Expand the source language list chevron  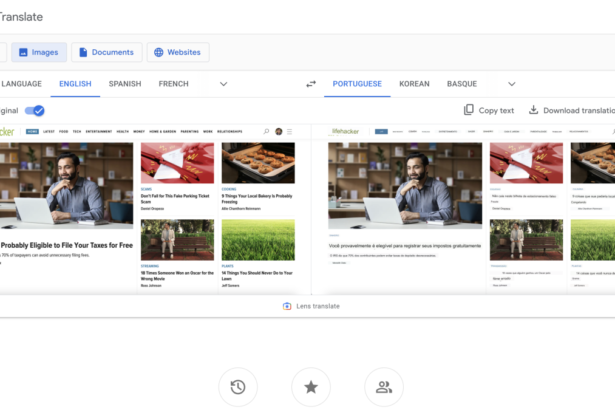point(224,84)
